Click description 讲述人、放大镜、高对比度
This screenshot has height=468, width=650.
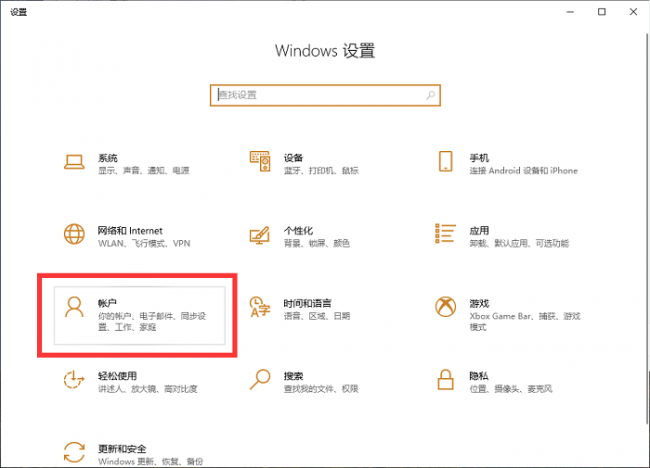point(148,389)
